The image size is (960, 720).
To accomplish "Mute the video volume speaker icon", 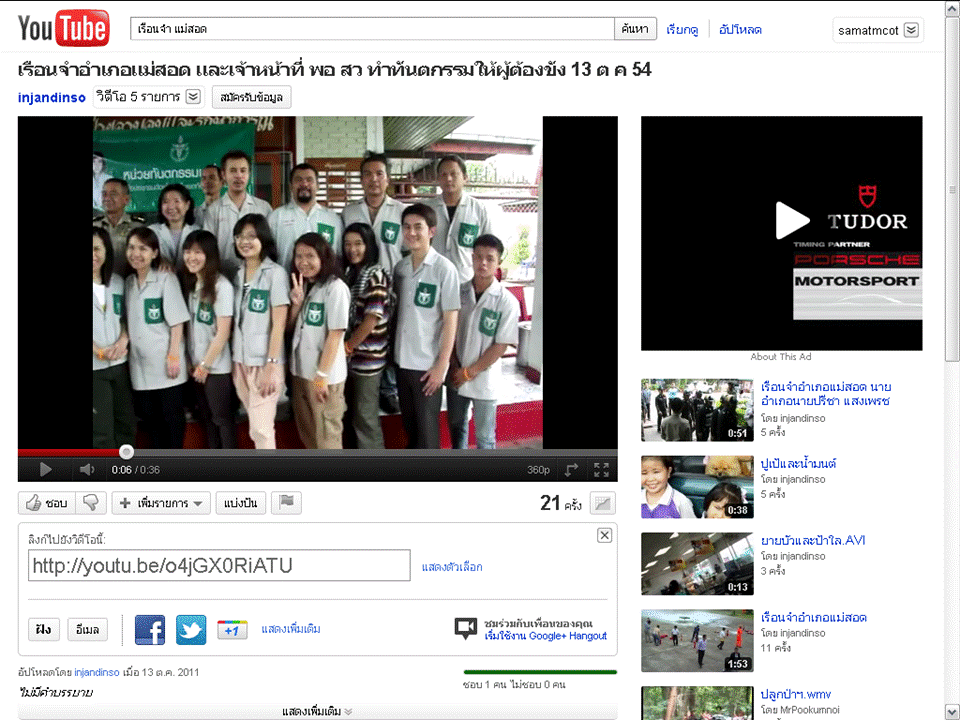I will pos(87,469).
